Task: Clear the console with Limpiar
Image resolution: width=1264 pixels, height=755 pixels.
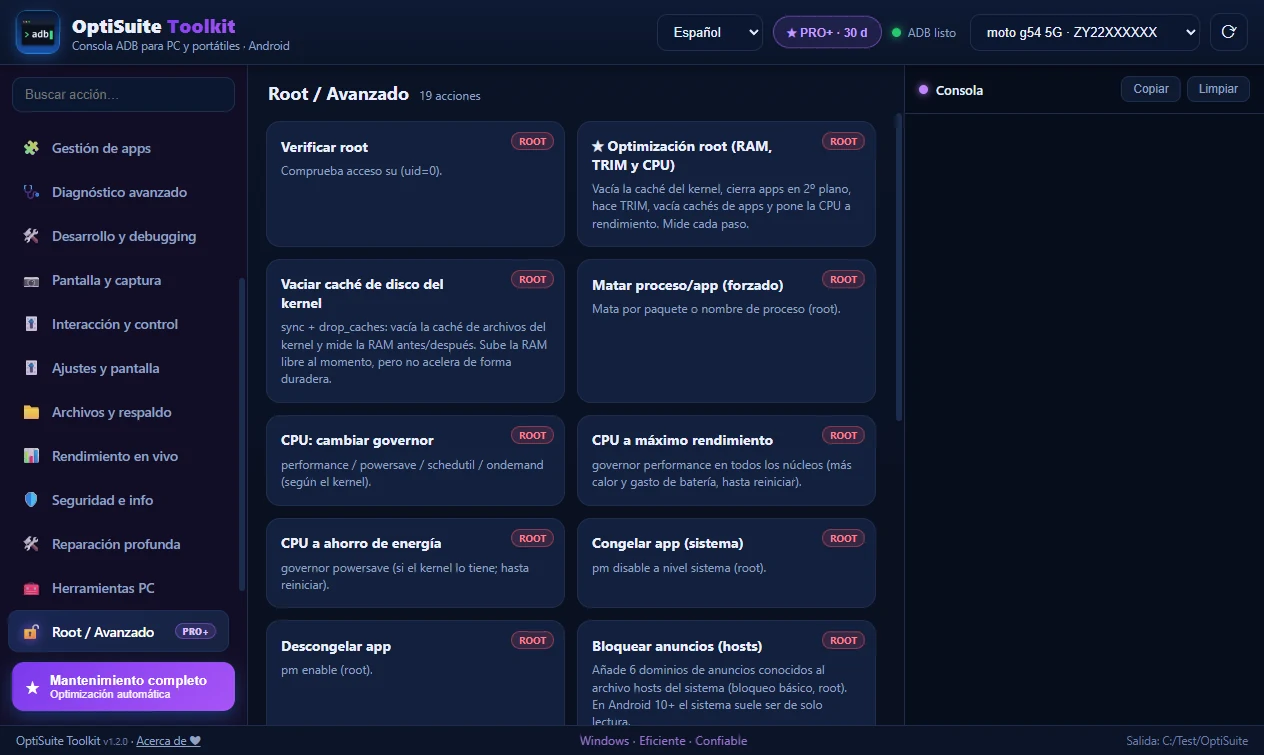Action: coord(1218,89)
